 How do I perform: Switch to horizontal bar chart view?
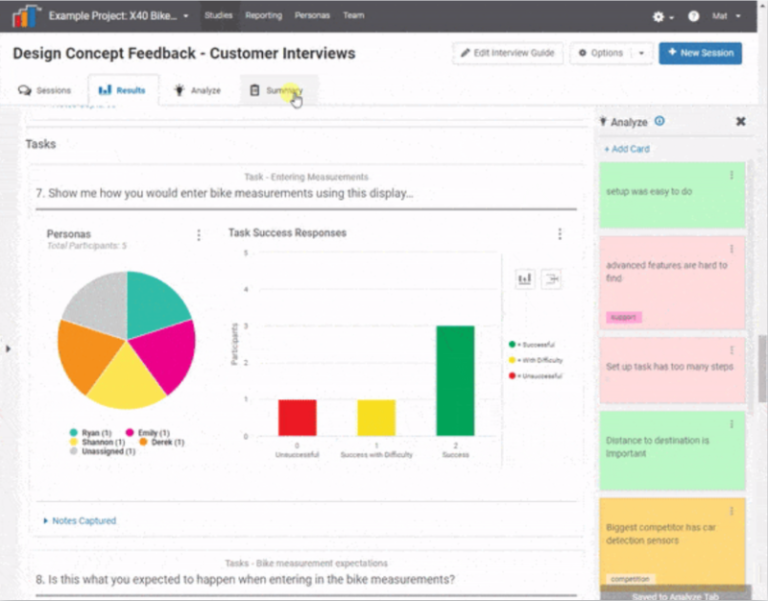[x=551, y=280]
